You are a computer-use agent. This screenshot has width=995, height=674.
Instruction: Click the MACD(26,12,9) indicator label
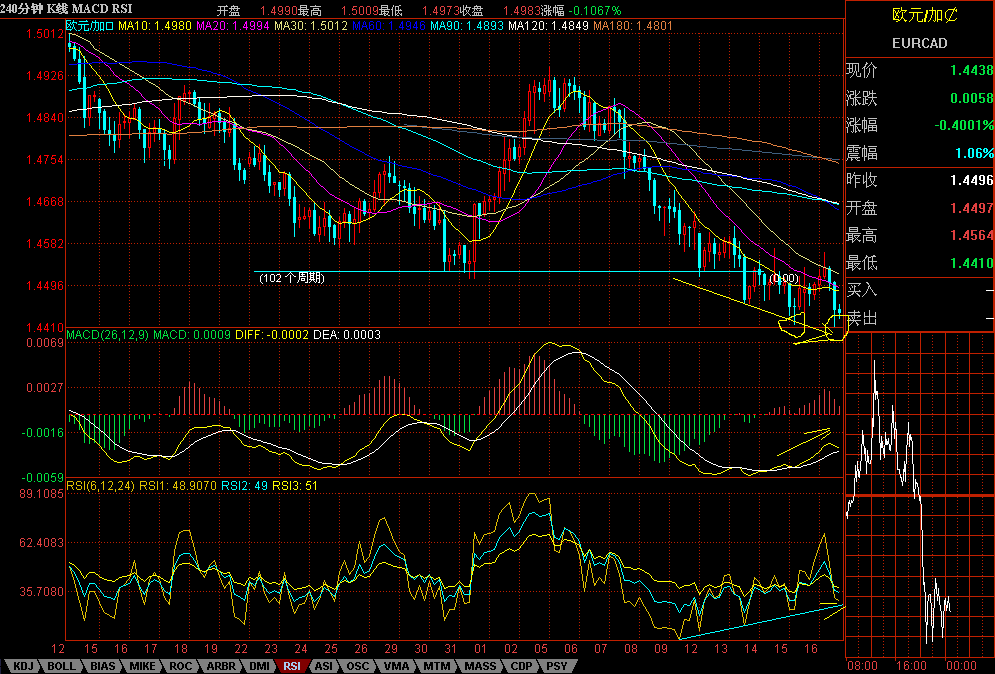tap(107, 334)
